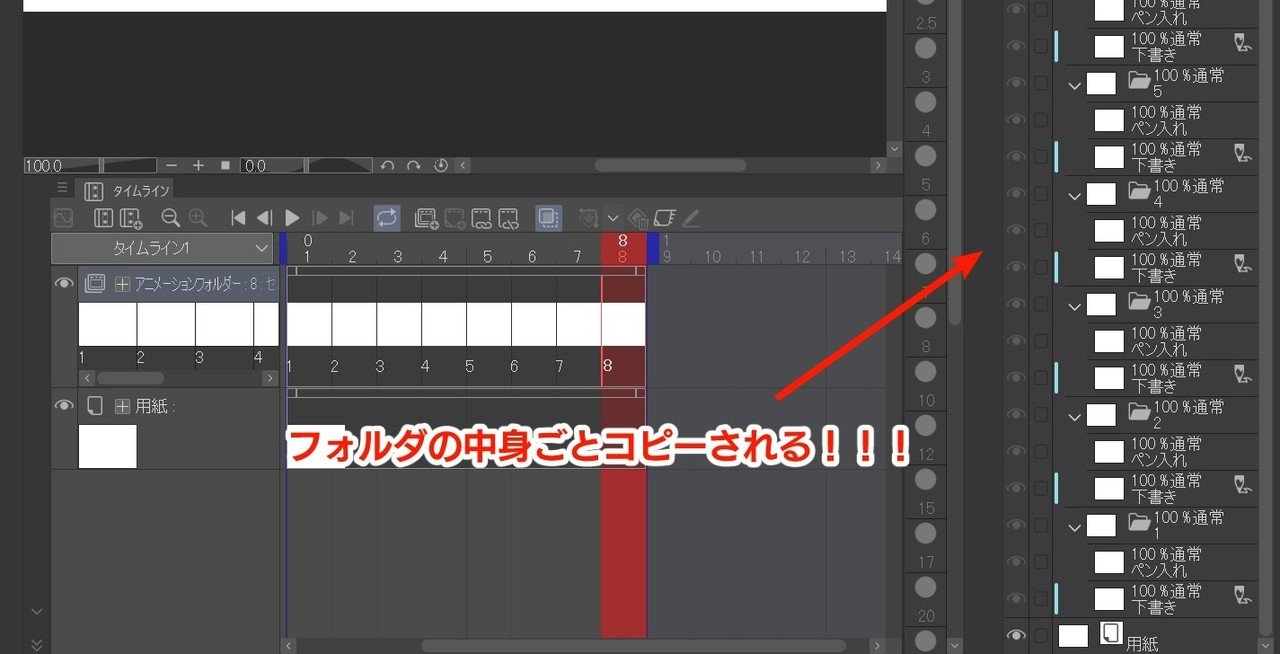
Task: Click thumbnail of the ペン入れ layer under folder 5
Action: [1110, 120]
